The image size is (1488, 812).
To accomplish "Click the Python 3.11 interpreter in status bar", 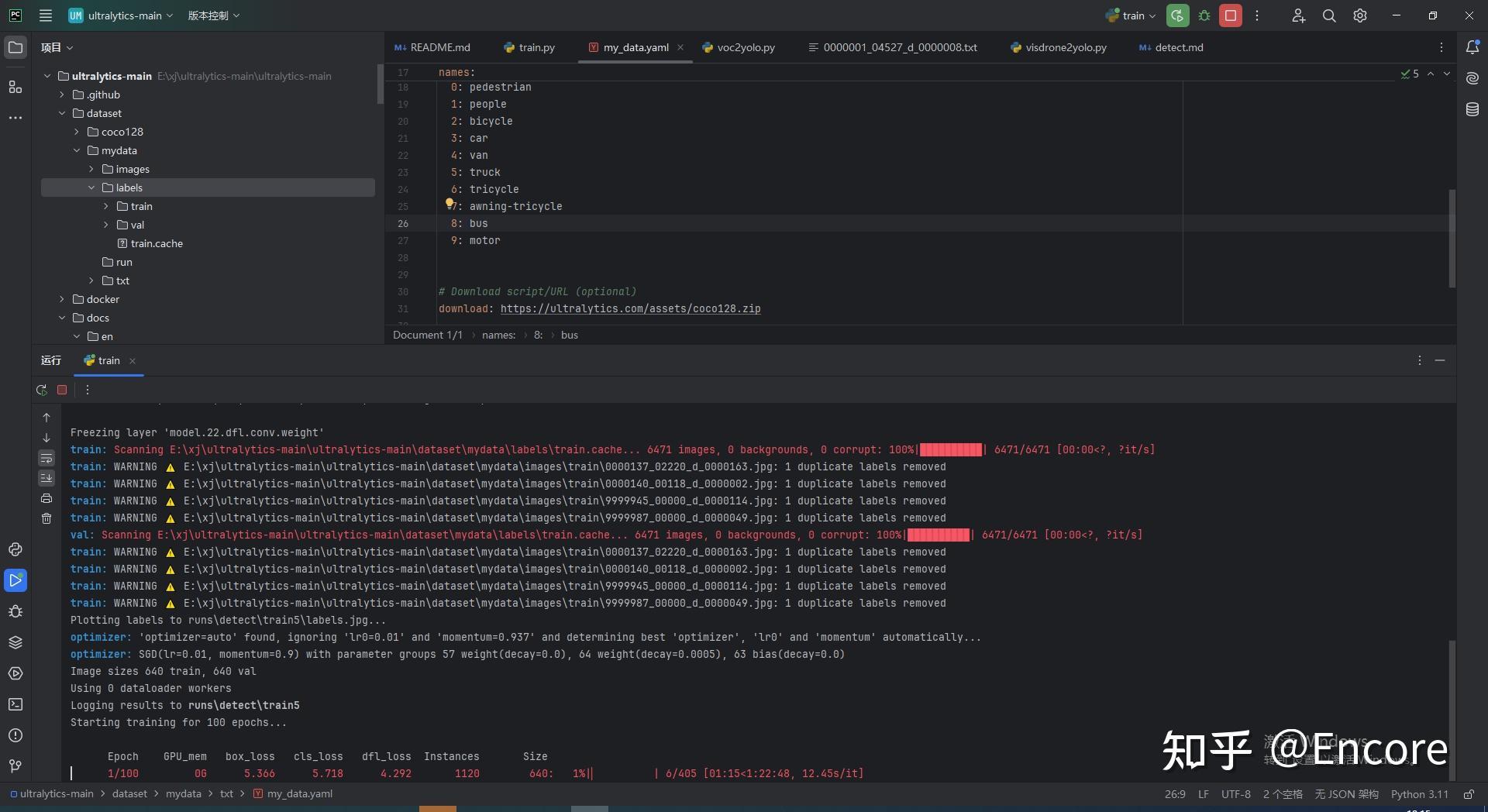I will (1419, 794).
